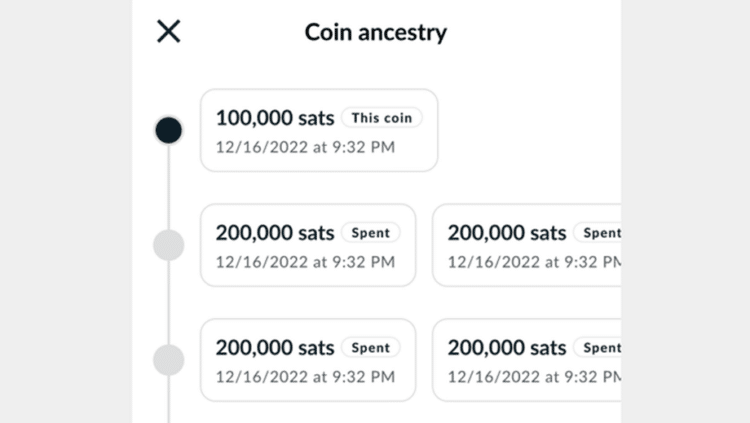Open the left 200,000 sats card, bottom row

pyautogui.click(x=307, y=360)
